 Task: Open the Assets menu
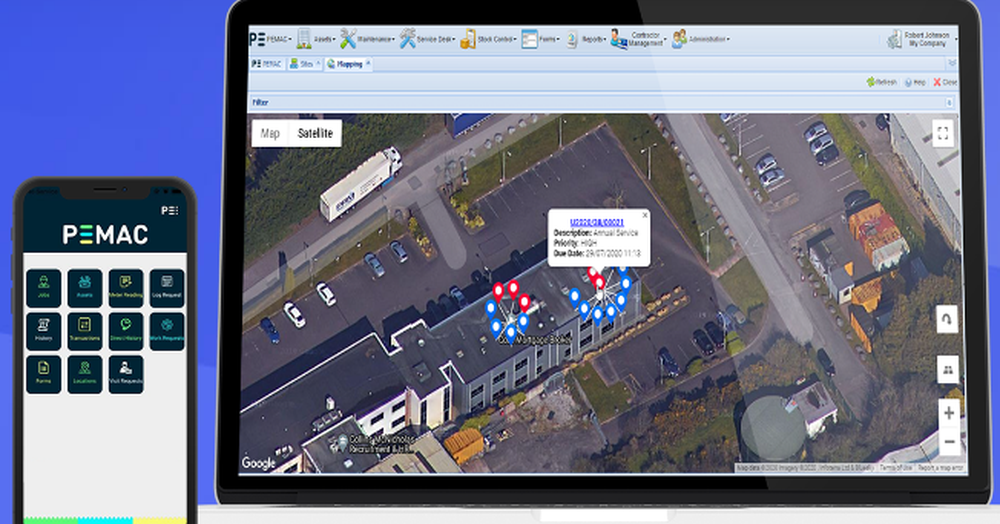tap(316, 40)
